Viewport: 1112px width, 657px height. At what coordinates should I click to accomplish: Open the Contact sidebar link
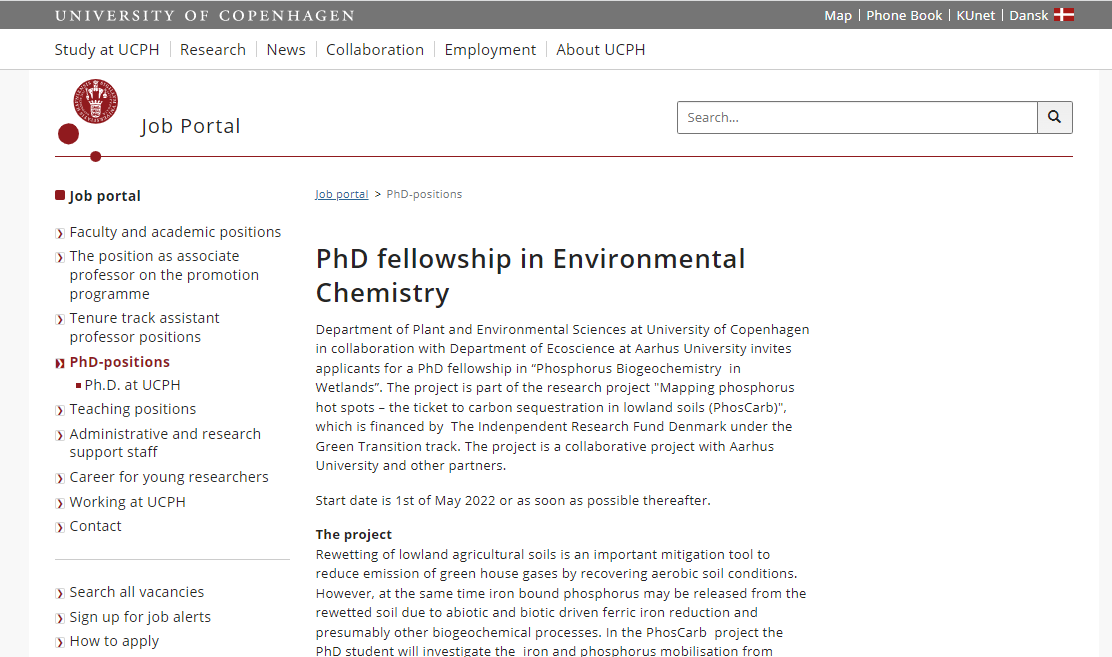96,526
